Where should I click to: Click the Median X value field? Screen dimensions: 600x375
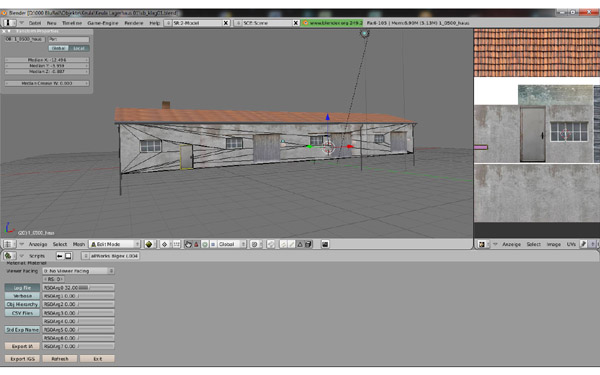pos(47,60)
